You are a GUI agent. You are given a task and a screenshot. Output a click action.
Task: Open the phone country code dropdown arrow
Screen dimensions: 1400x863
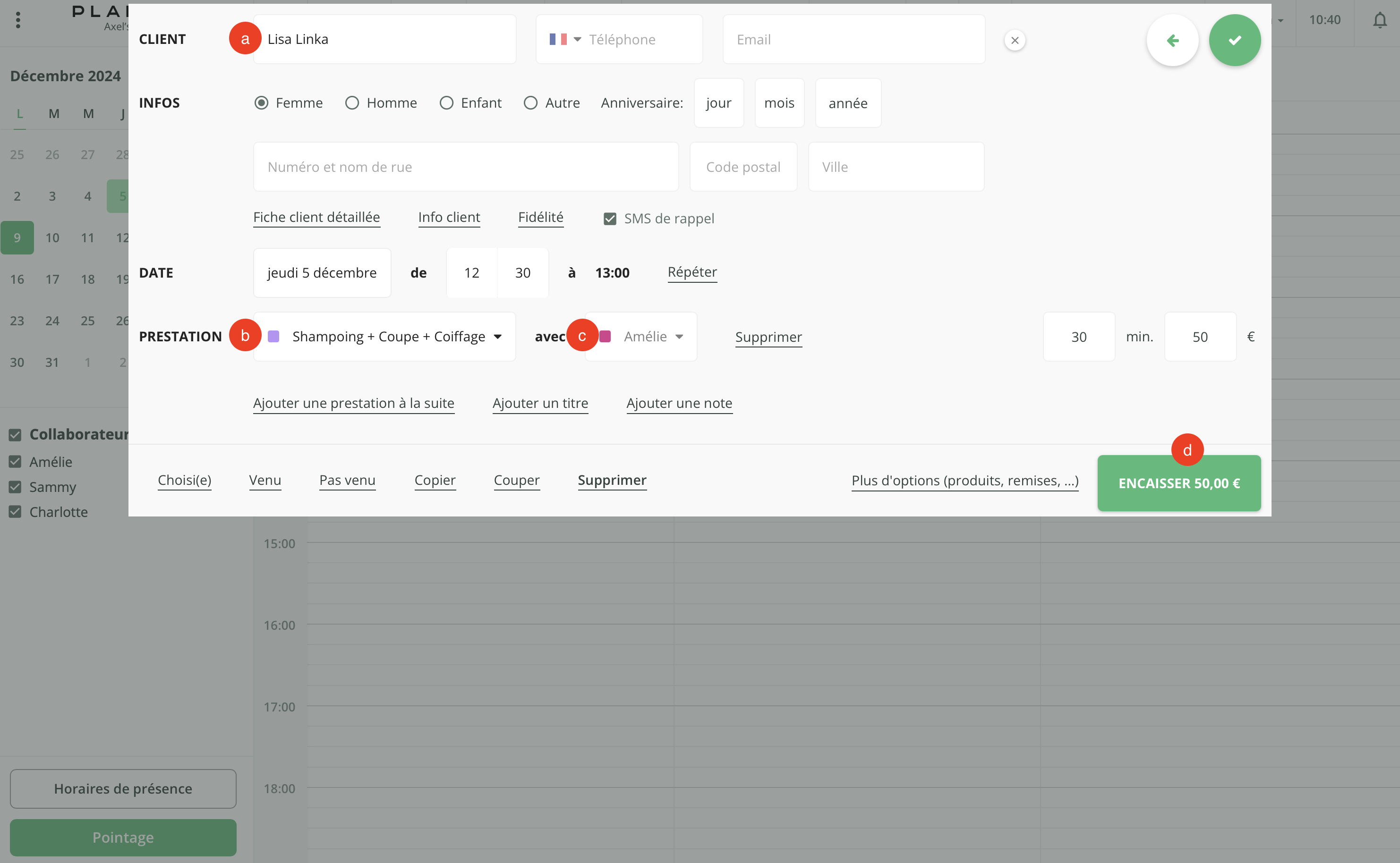coord(577,39)
